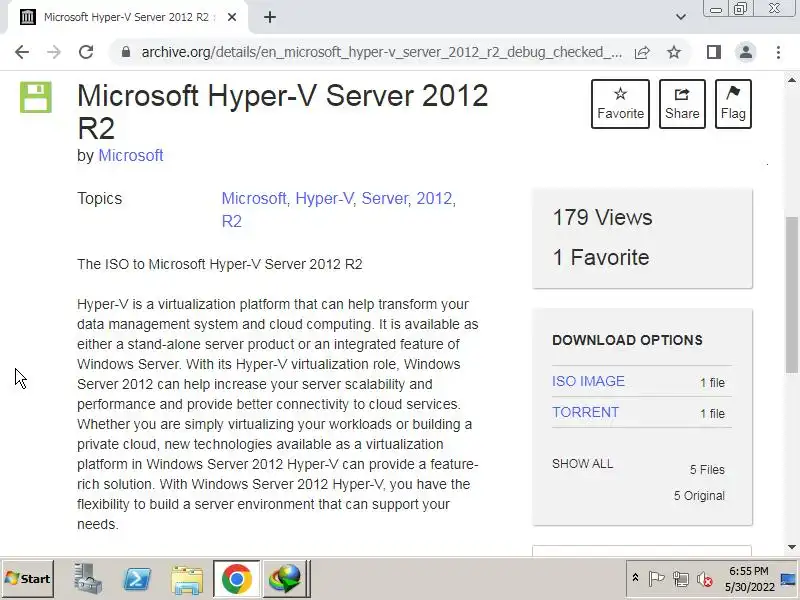The image size is (800, 600).
Task: Reload the page with the refresh icon
Action: click(x=86, y=52)
